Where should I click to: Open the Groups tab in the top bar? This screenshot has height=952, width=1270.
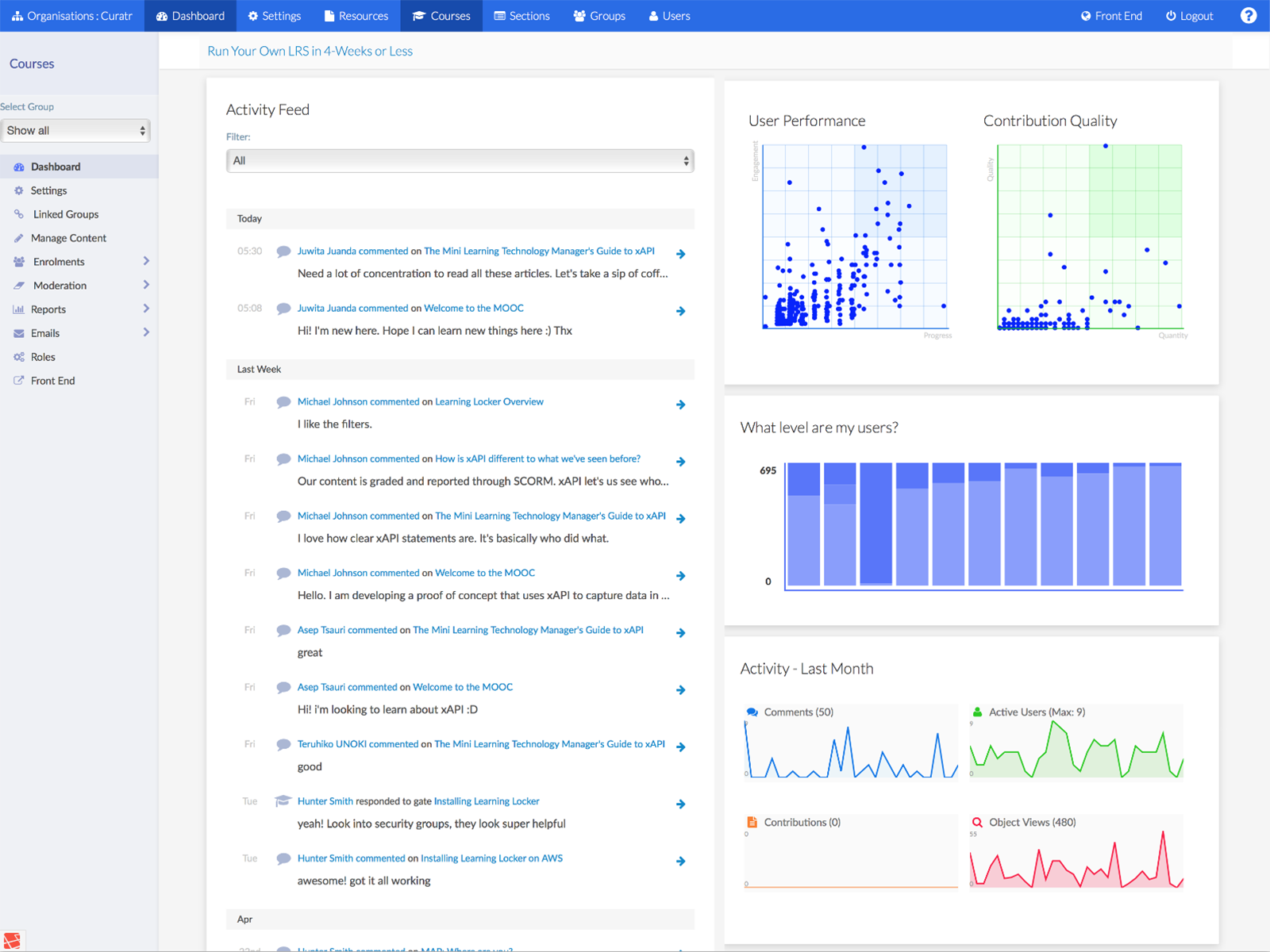pos(599,16)
